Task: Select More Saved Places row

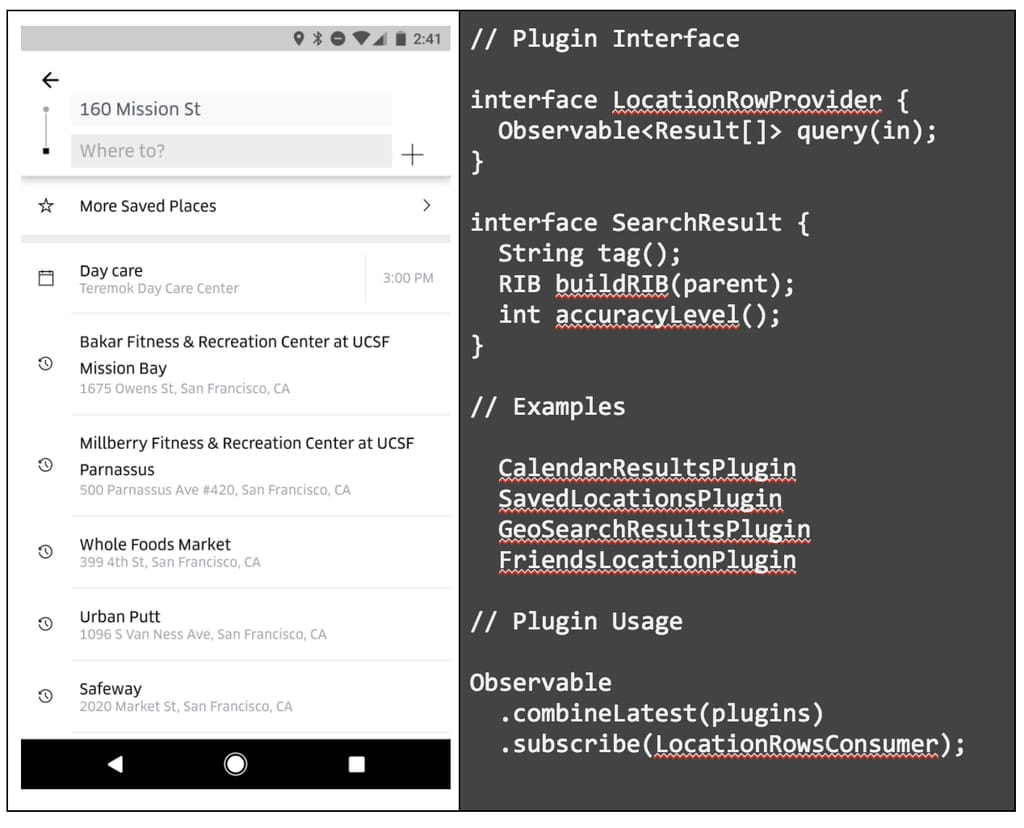Action: pyautogui.click(x=235, y=206)
